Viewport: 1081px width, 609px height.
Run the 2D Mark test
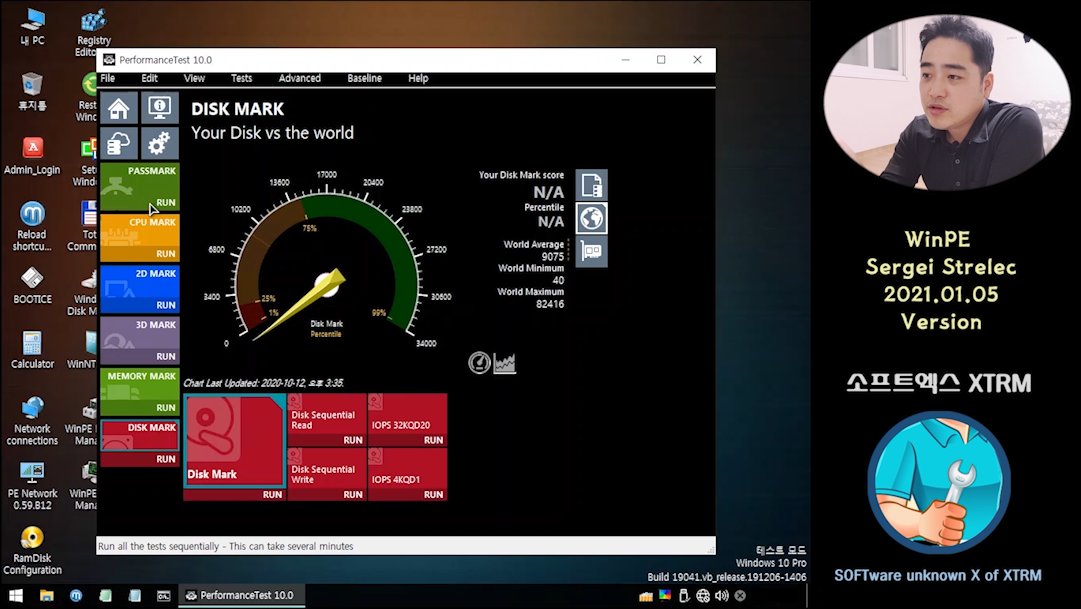pyautogui.click(x=165, y=304)
